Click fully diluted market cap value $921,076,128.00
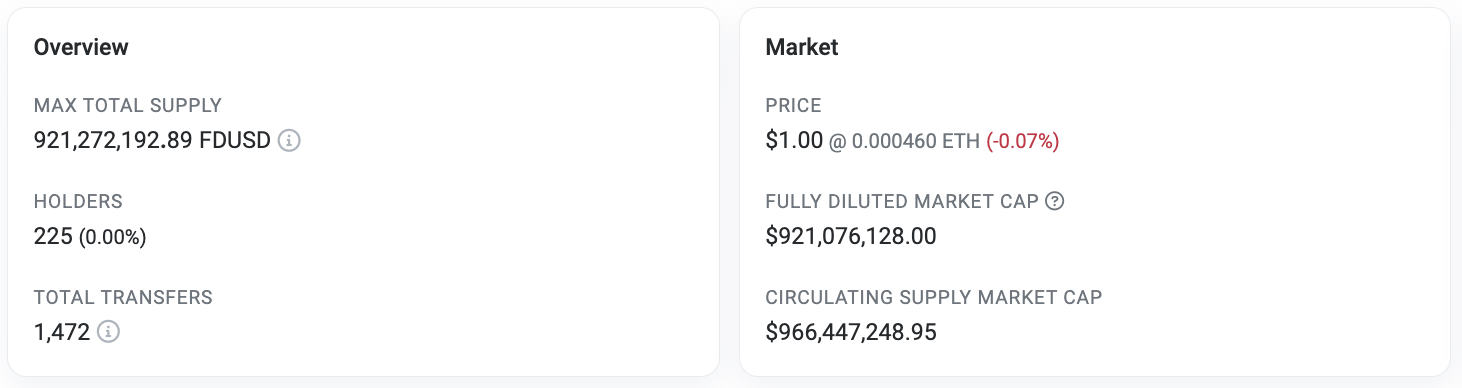 [x=851, y=237]
